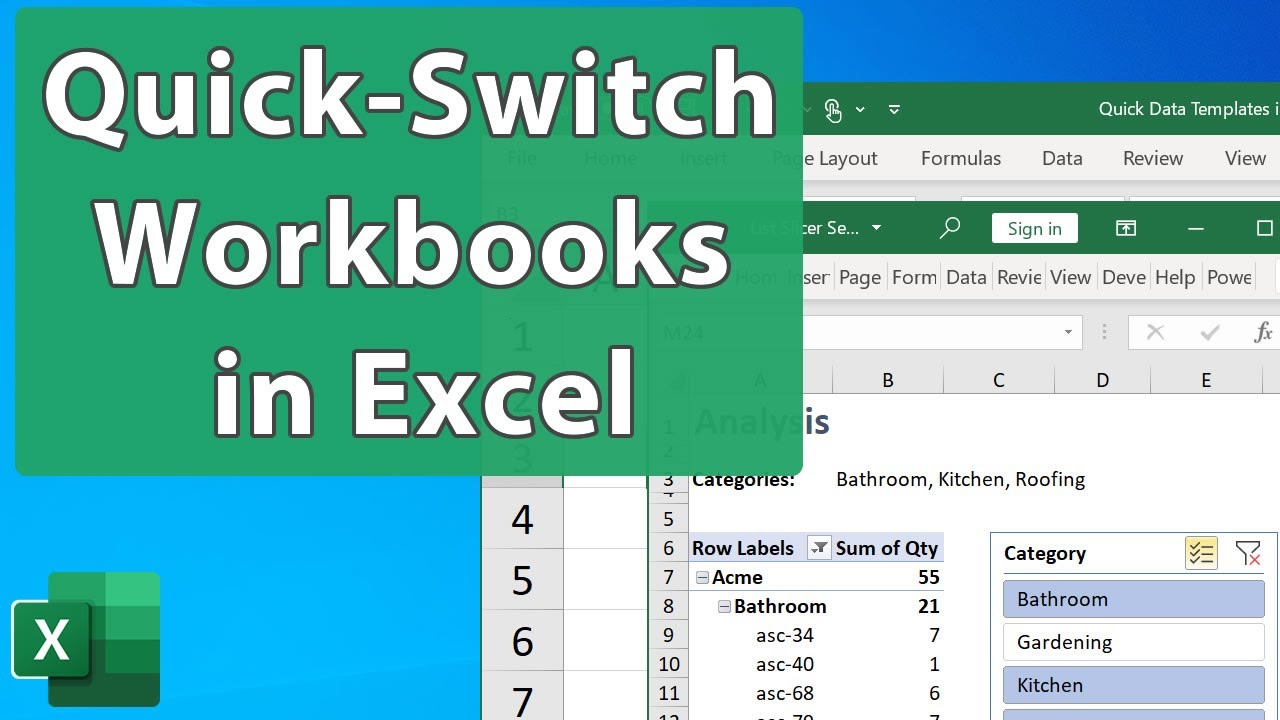Select column D header
Screen dimensions: 1280x720
click(x=1102, y=380)
